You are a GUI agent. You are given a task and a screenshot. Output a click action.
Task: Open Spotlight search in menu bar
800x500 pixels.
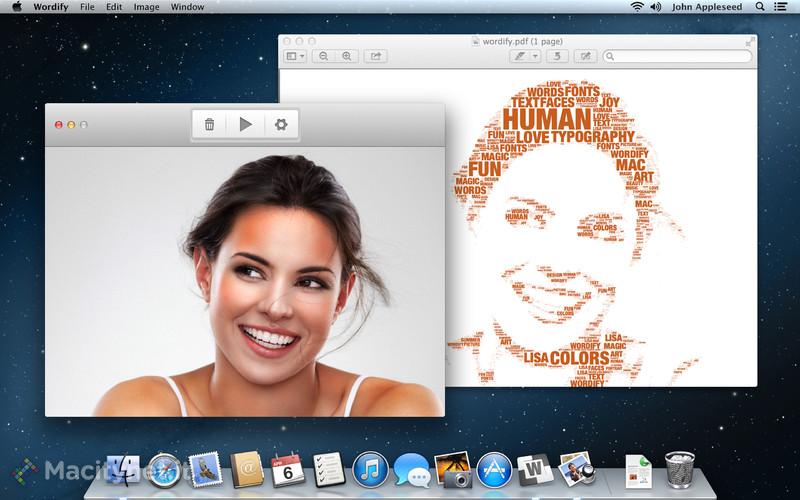760,7
